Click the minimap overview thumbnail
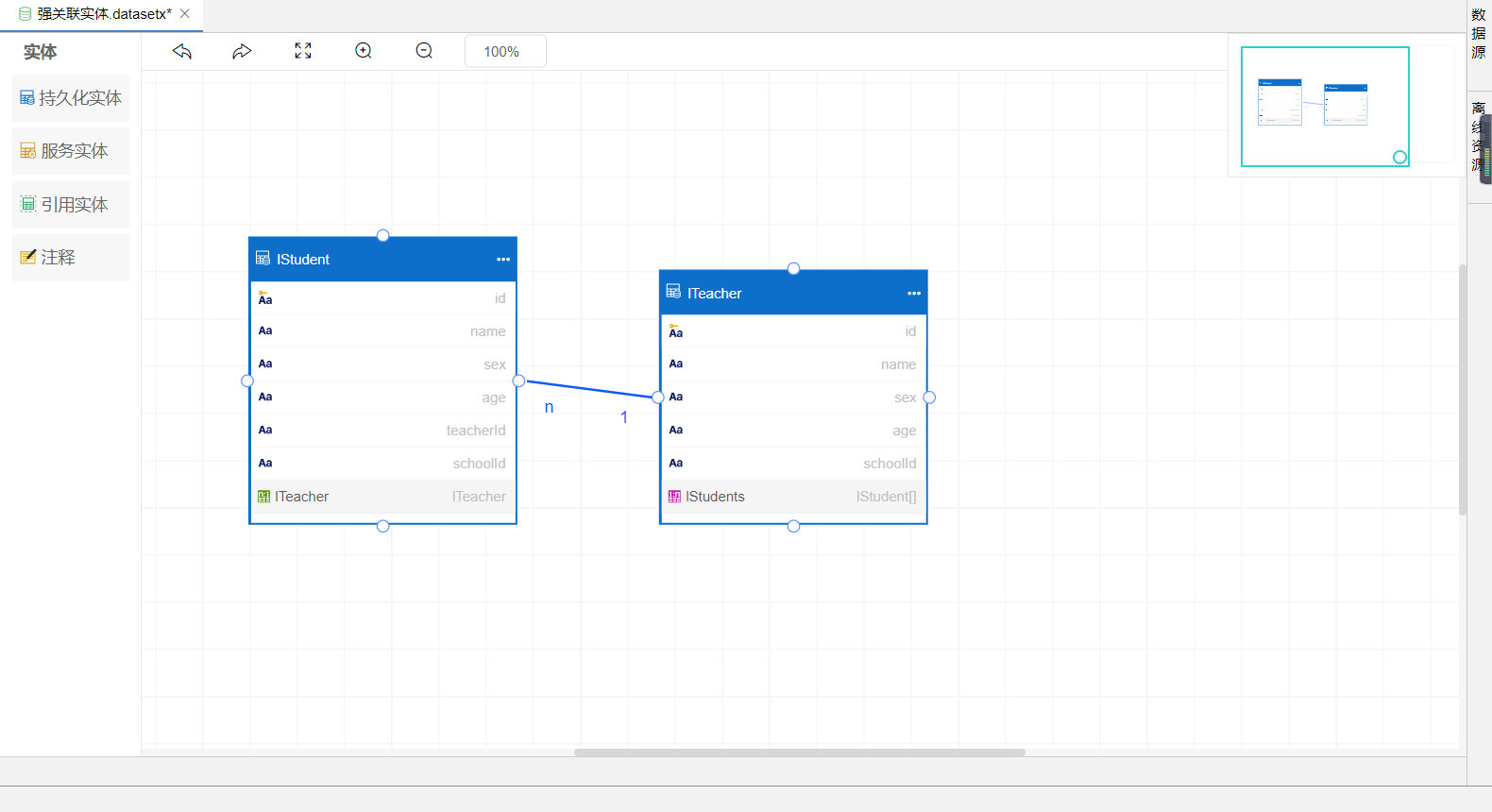 tap(1324, 106)
